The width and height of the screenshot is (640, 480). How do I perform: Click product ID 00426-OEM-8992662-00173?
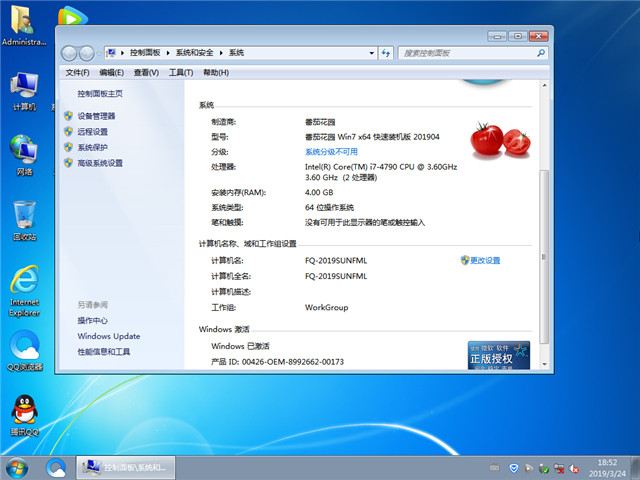pyautogui.click(x=293, y=362)
